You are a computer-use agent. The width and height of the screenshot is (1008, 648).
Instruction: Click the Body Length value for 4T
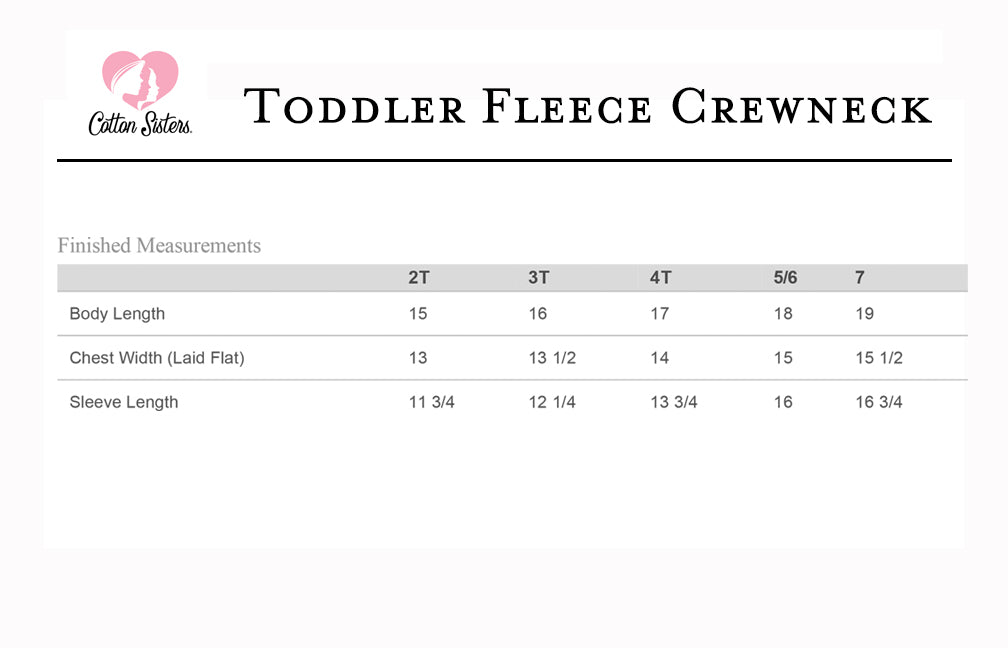[660, 314]
